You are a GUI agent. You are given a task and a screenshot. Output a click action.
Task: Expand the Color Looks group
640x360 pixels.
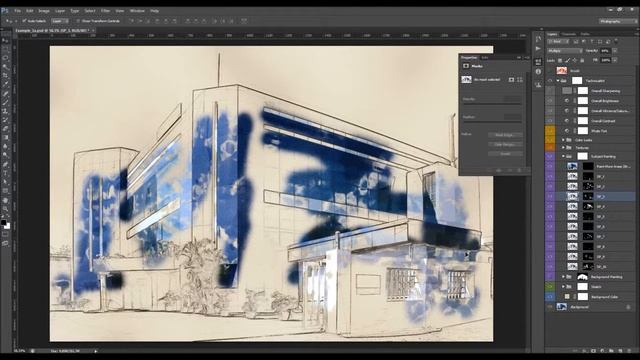(564, 140)
